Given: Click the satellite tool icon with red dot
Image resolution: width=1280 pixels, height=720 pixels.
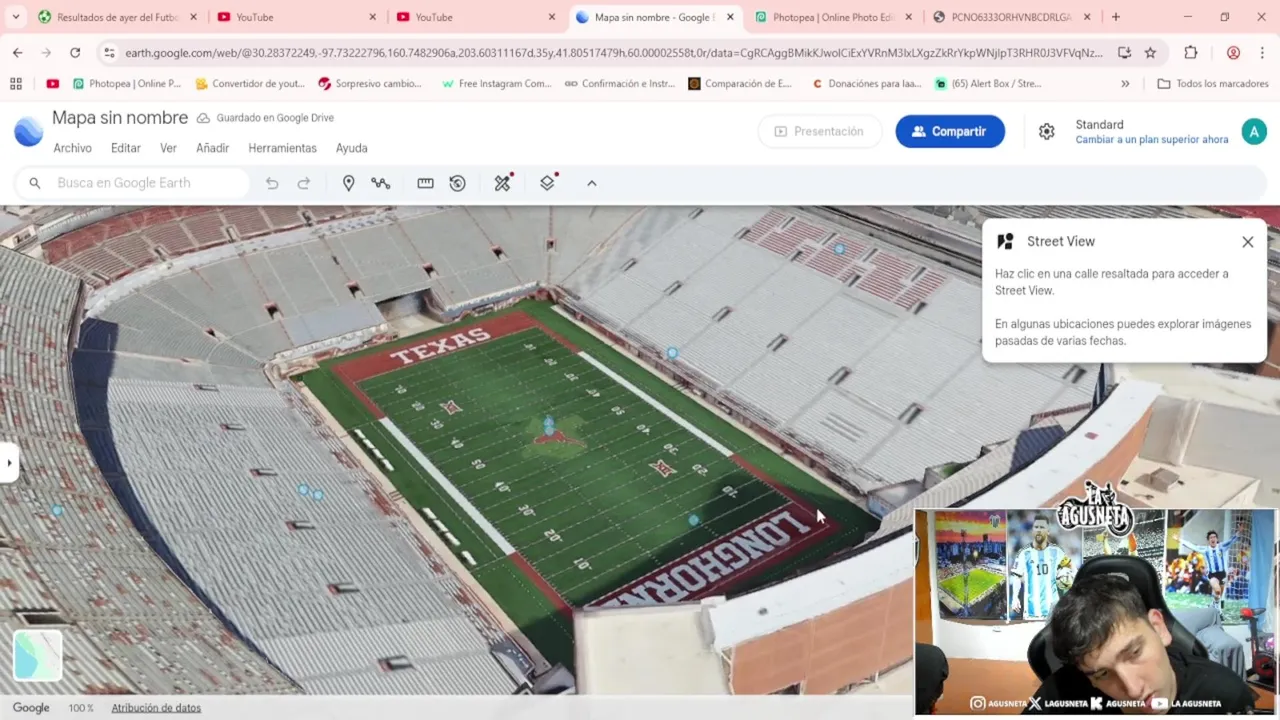Looking at the screenshot, I should coord(503,183).
